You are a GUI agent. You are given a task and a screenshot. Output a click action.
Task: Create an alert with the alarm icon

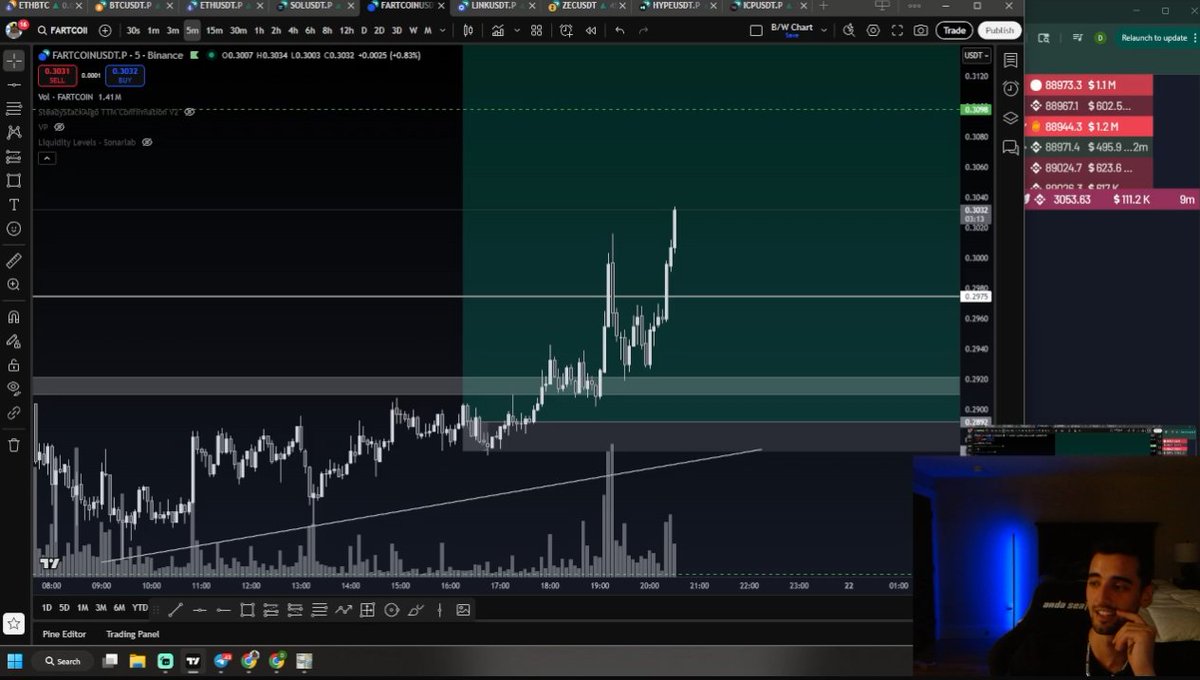pos(567,31)
